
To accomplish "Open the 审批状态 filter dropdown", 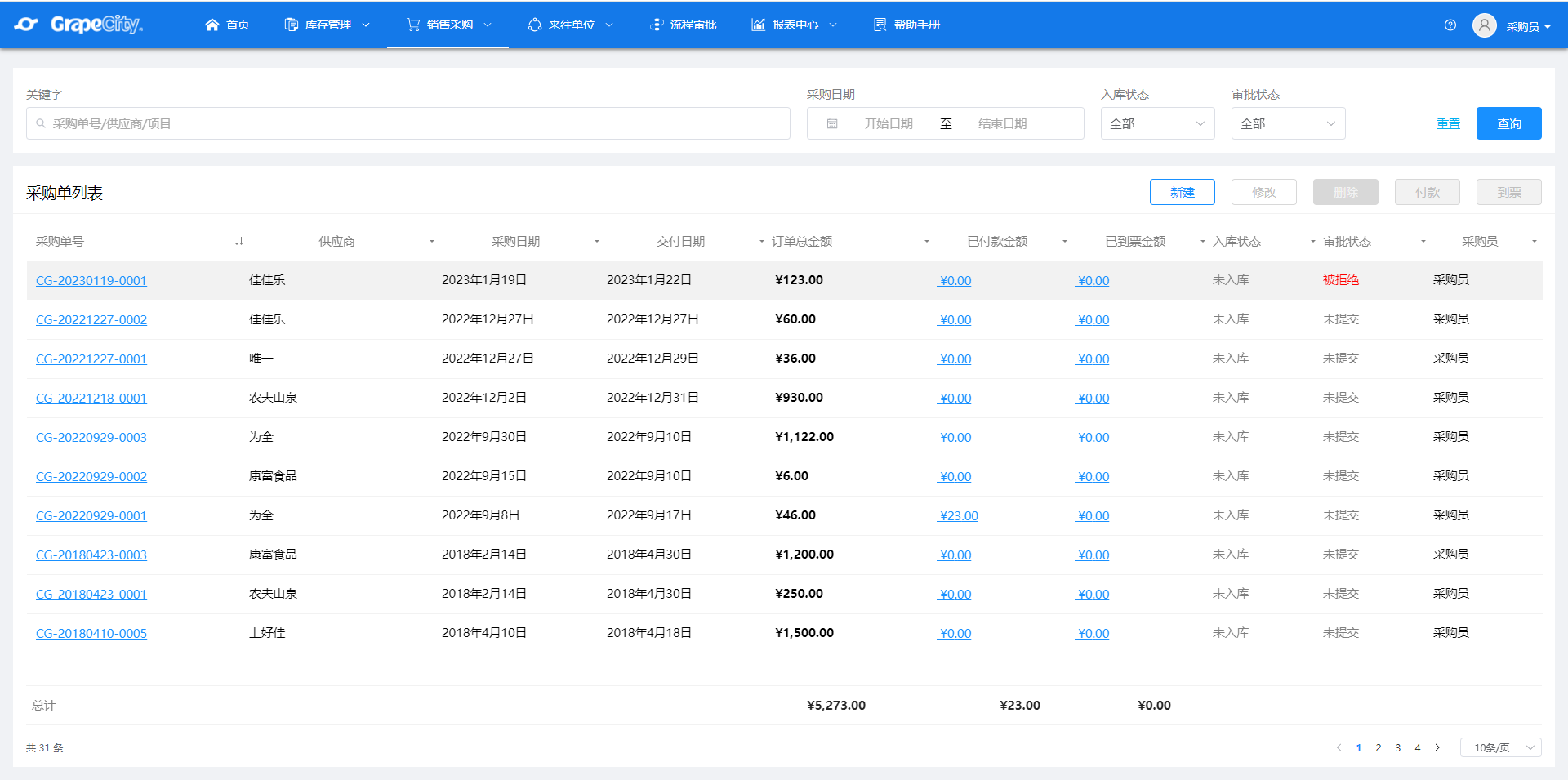I will point(1288,123).
